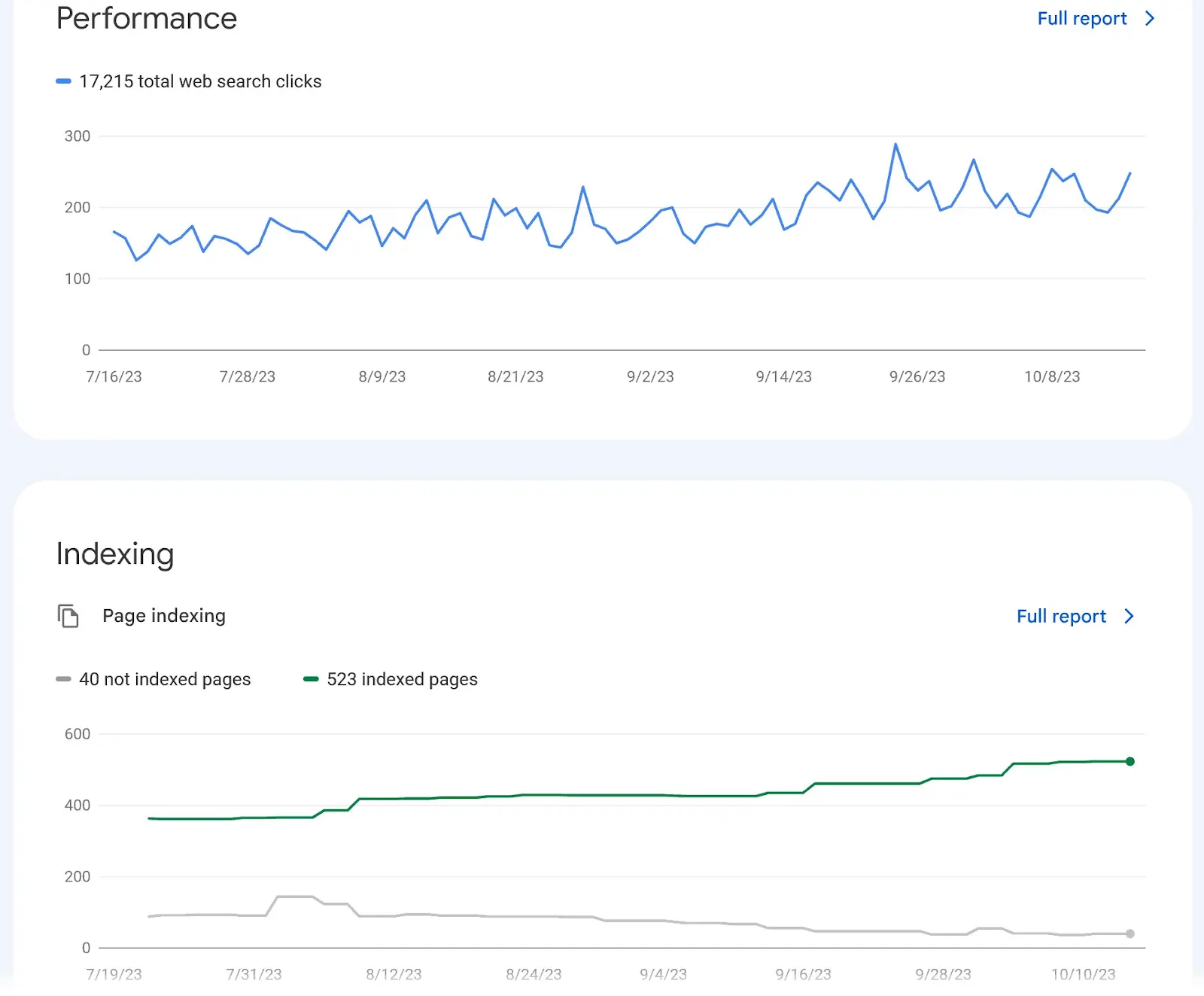Toggle the 17,215 total web search clicks legend
Image resolution: width=1204 pixels, height=996 pixels.
pyautogui.click(x=200, y=81)
